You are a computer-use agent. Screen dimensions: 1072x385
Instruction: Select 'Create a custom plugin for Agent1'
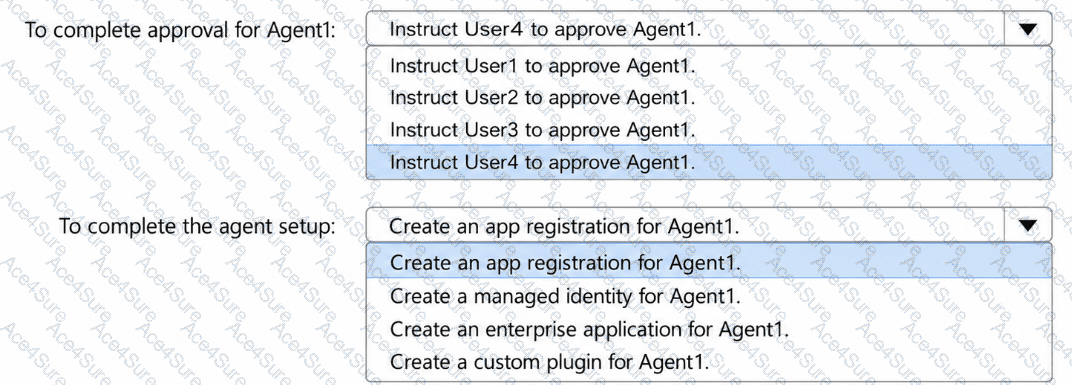click(709, 360)
